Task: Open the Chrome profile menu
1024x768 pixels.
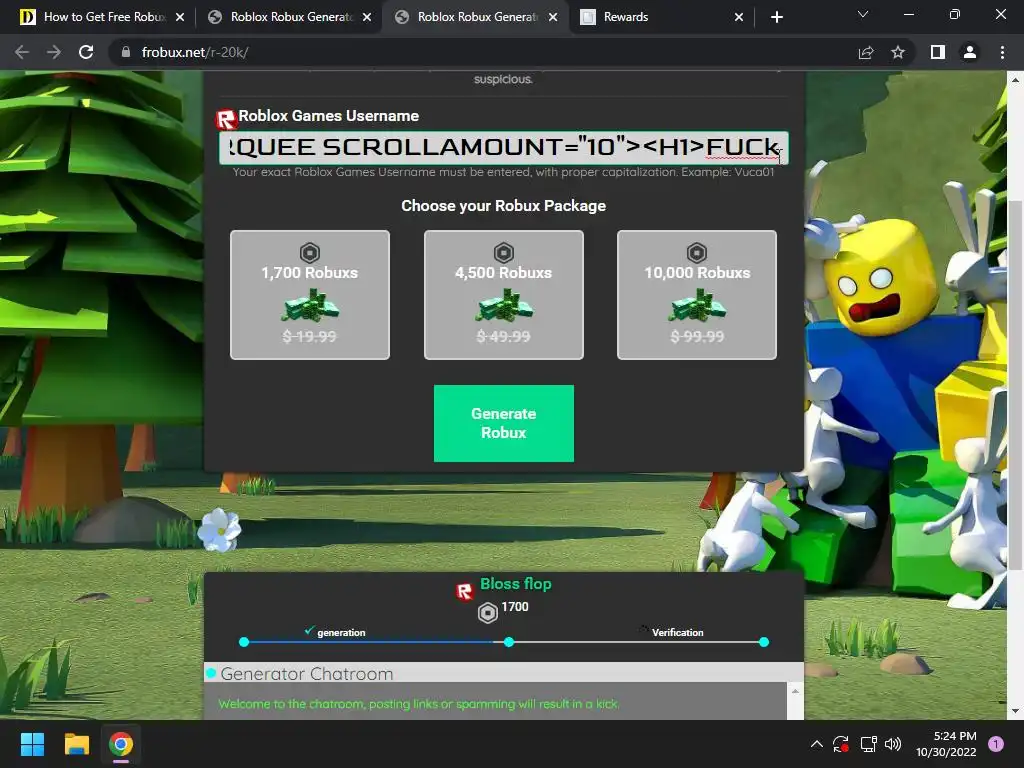Action: coord(970,52)
